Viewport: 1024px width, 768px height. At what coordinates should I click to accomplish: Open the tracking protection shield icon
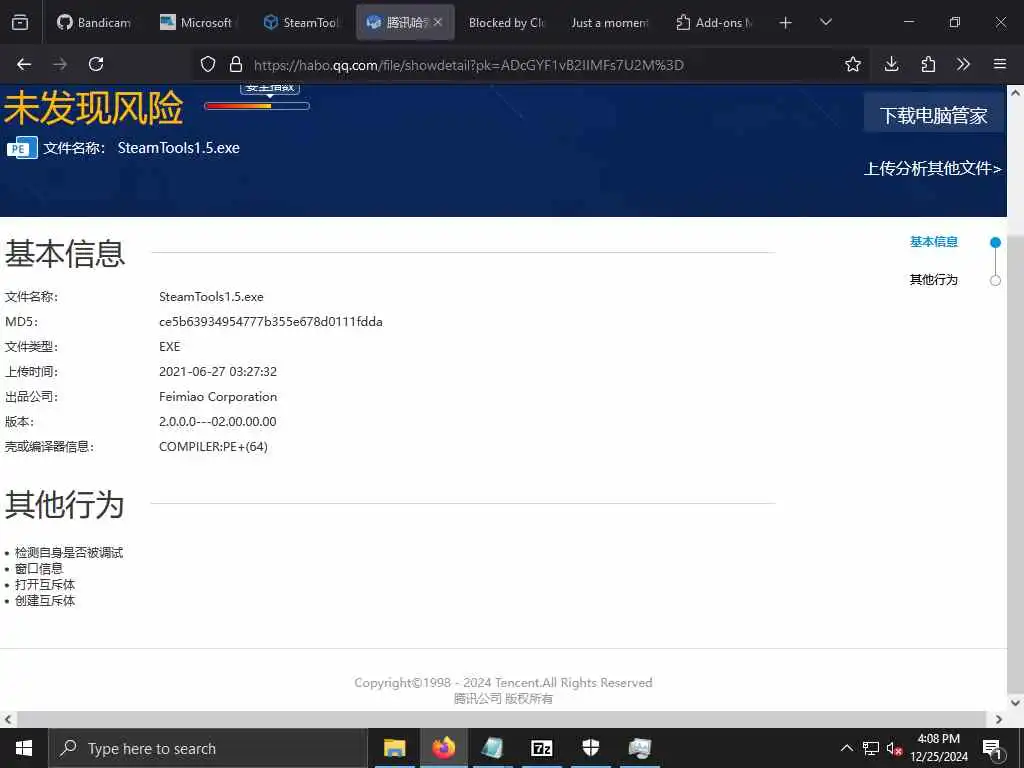(x=208, y=64)
